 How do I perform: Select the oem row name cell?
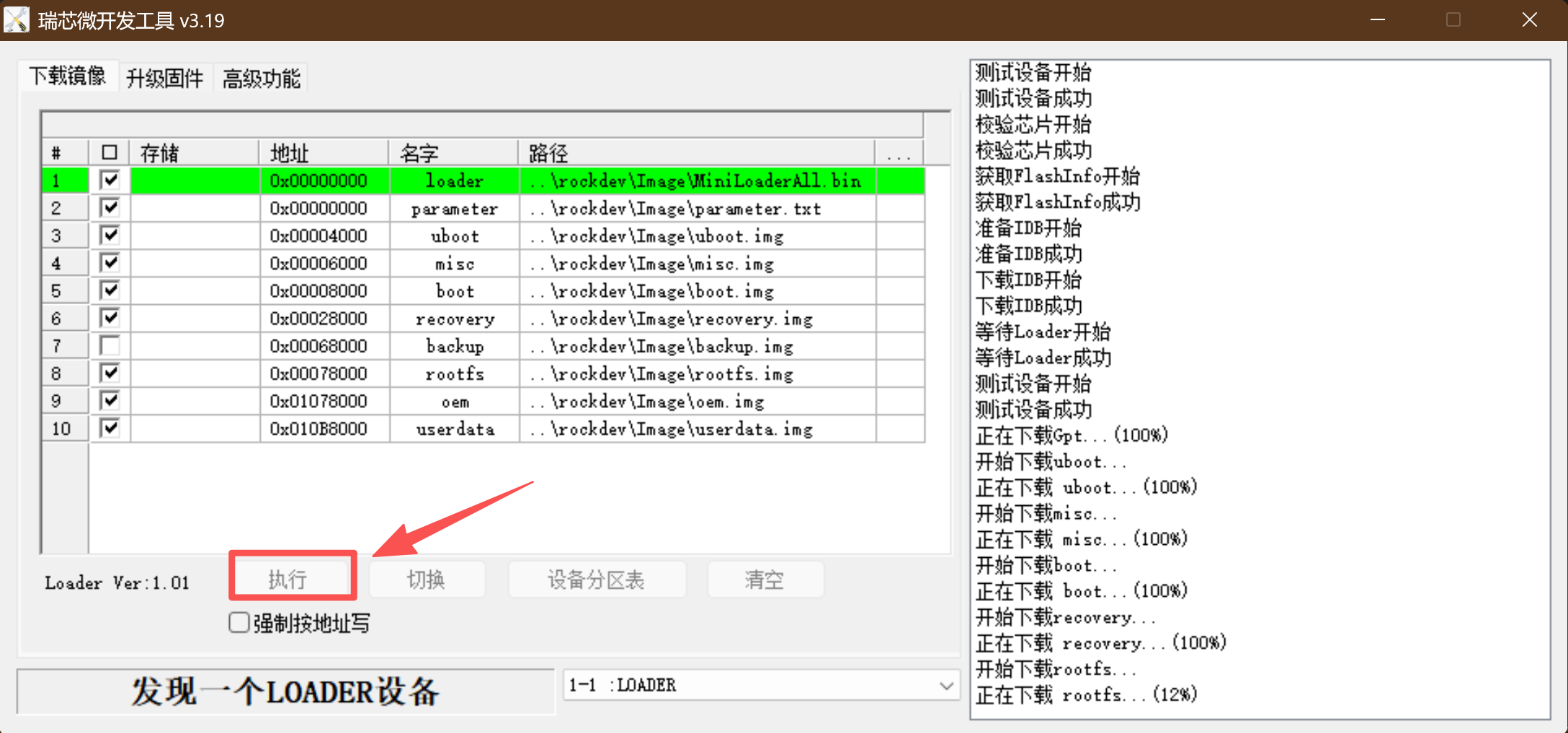coord(454,401)
